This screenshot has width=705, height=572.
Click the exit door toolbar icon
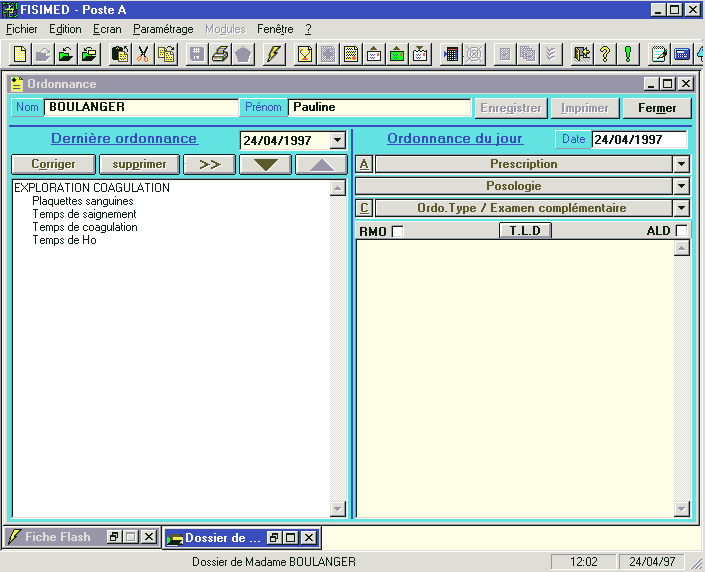582,54
